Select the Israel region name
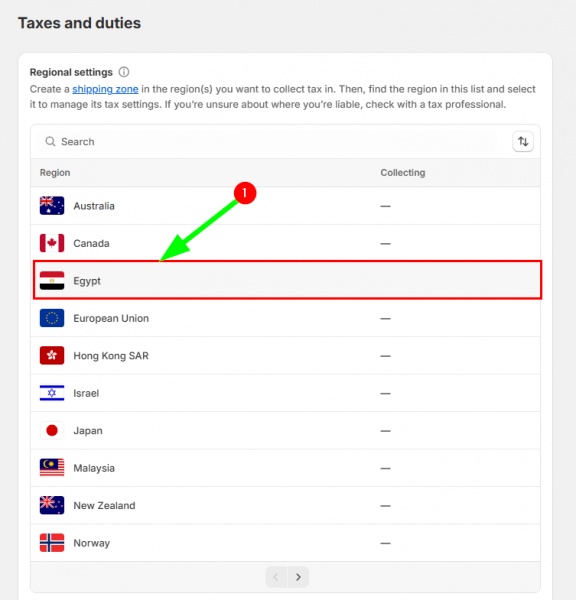 (86, 393)
